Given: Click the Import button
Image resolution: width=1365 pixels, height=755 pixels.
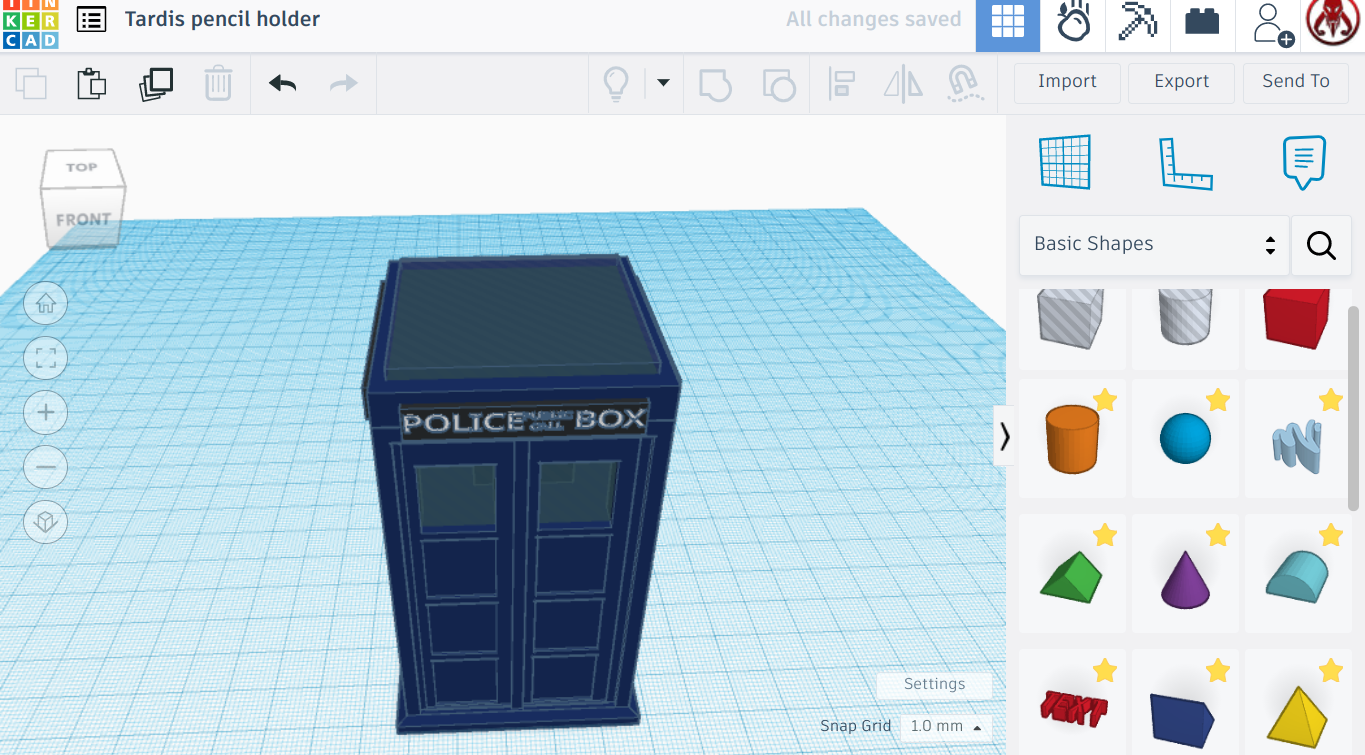Looking at the screenshot, I should 1067,83.
